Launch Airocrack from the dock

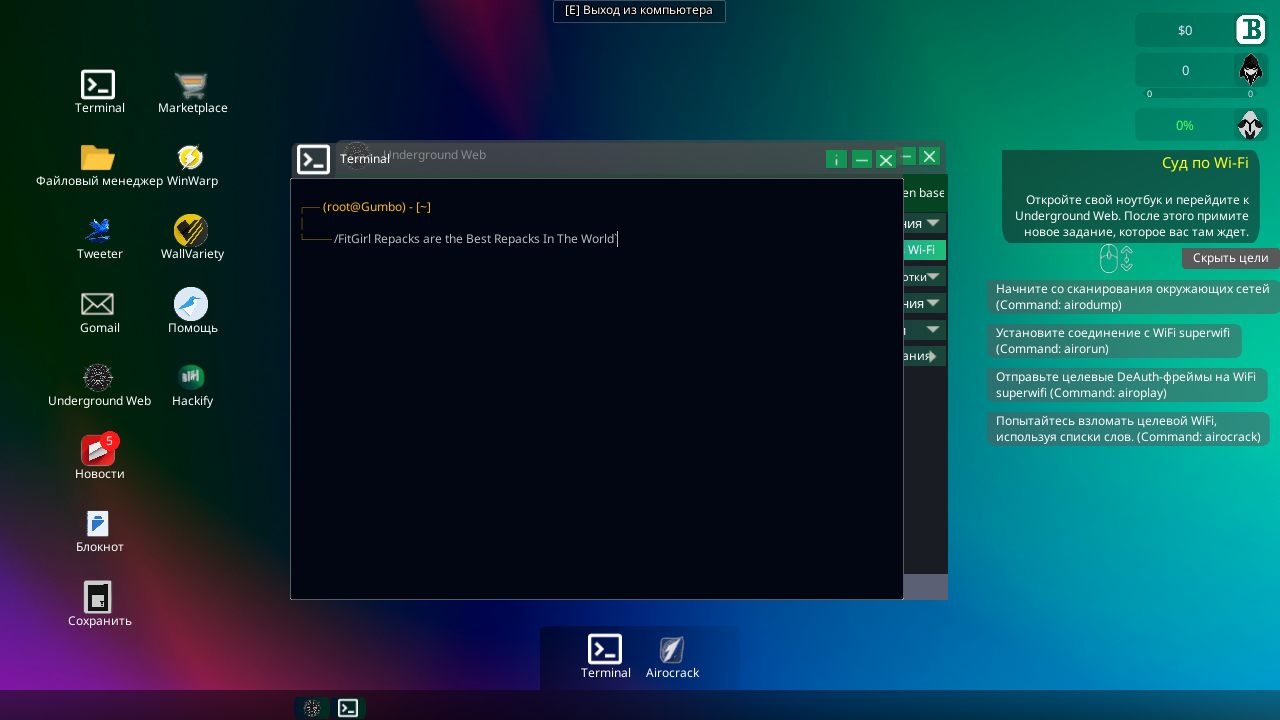point(672,651)
